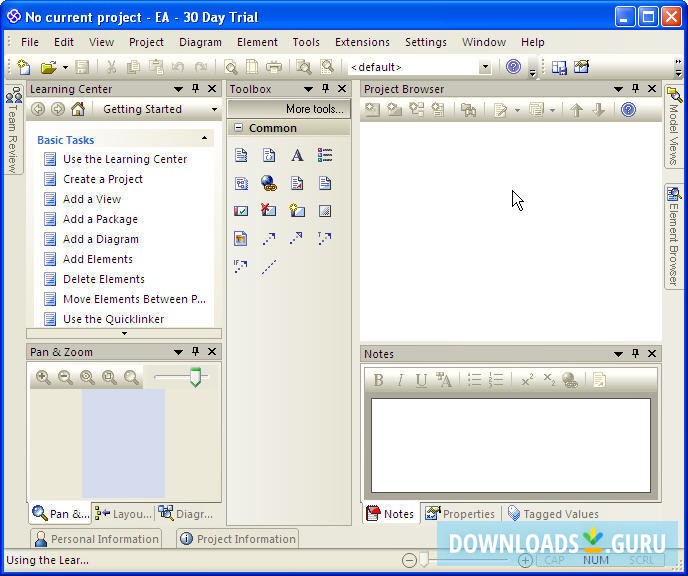Viewport: 688px width, 576px height.
Task: Click the Open Project folder icon
Action: (48, 67)
